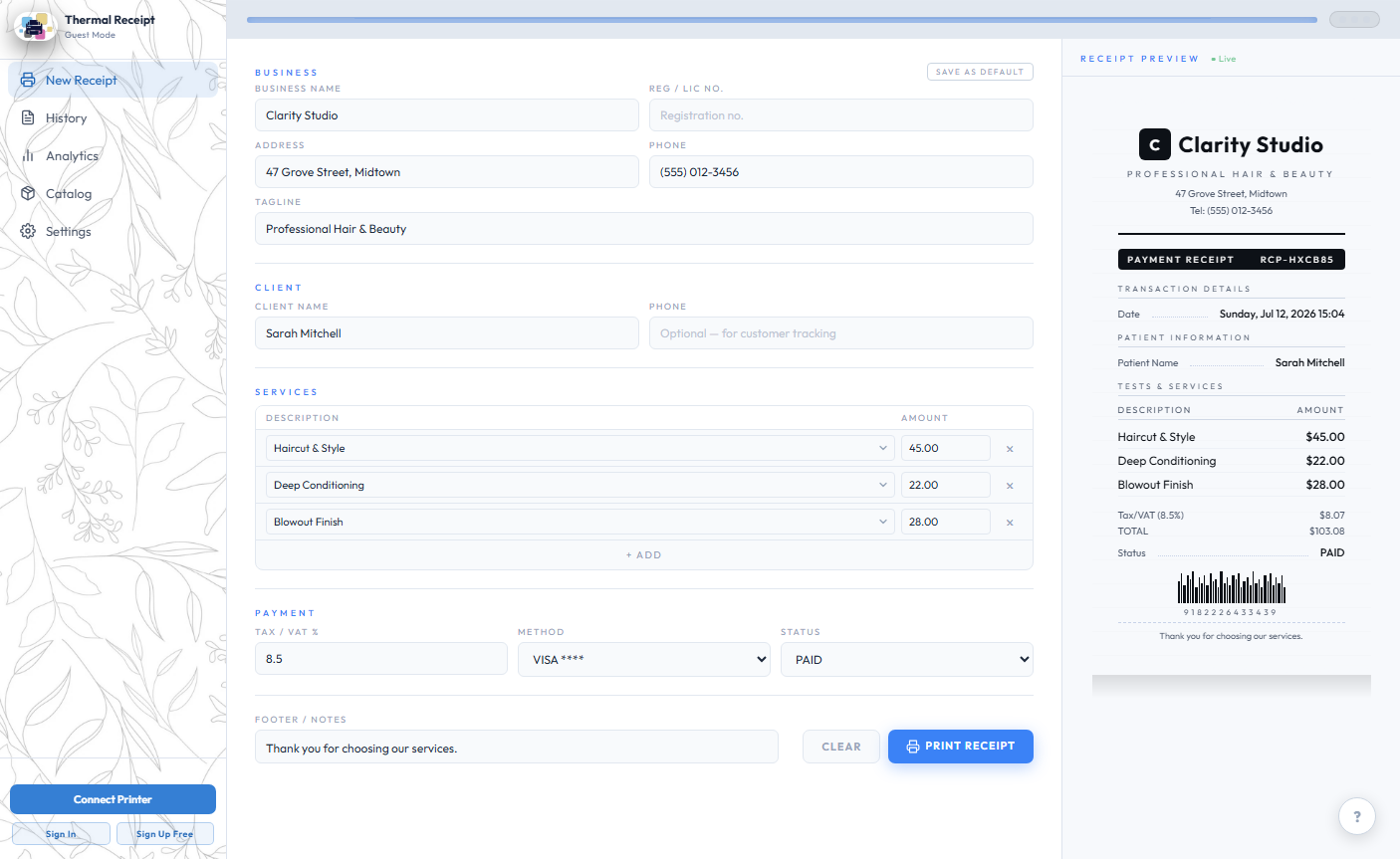The width and height of the screenshot is (1400, 859).
Task: Click the Sign In button
Action: click(x=61, y=834)
